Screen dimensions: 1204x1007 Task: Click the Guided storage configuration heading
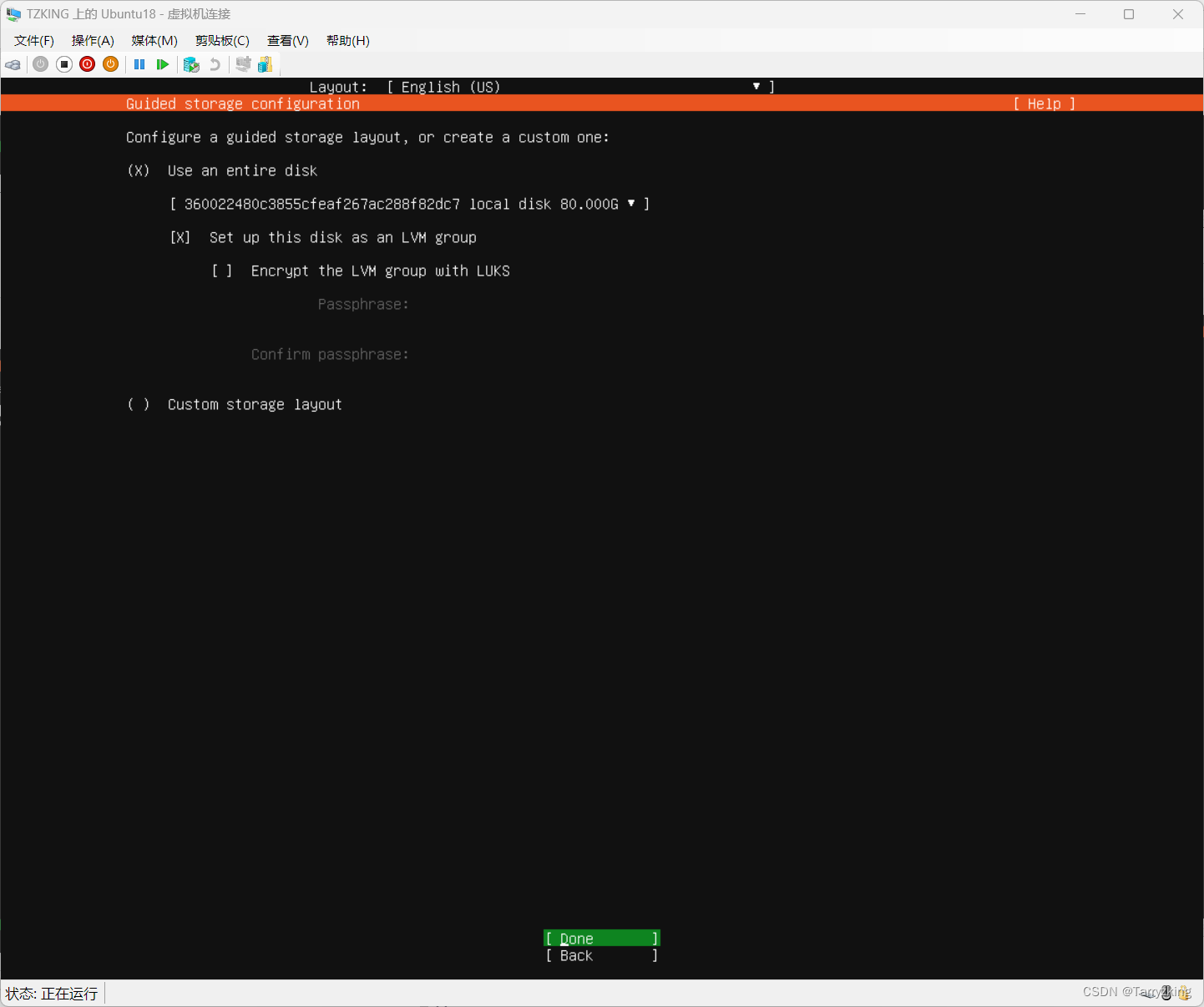point(243,104)
